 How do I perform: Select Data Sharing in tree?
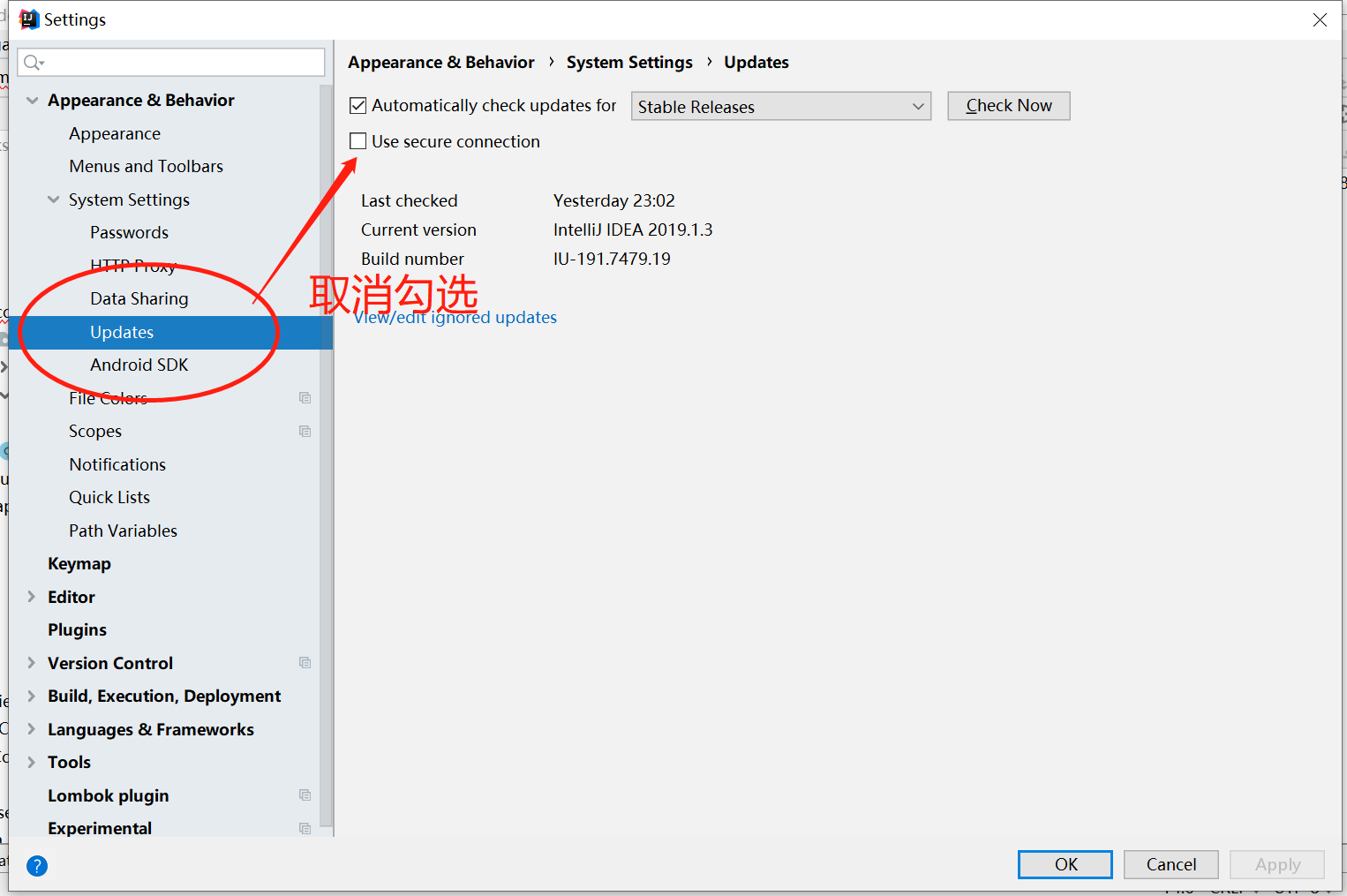(x=139, y=299)
